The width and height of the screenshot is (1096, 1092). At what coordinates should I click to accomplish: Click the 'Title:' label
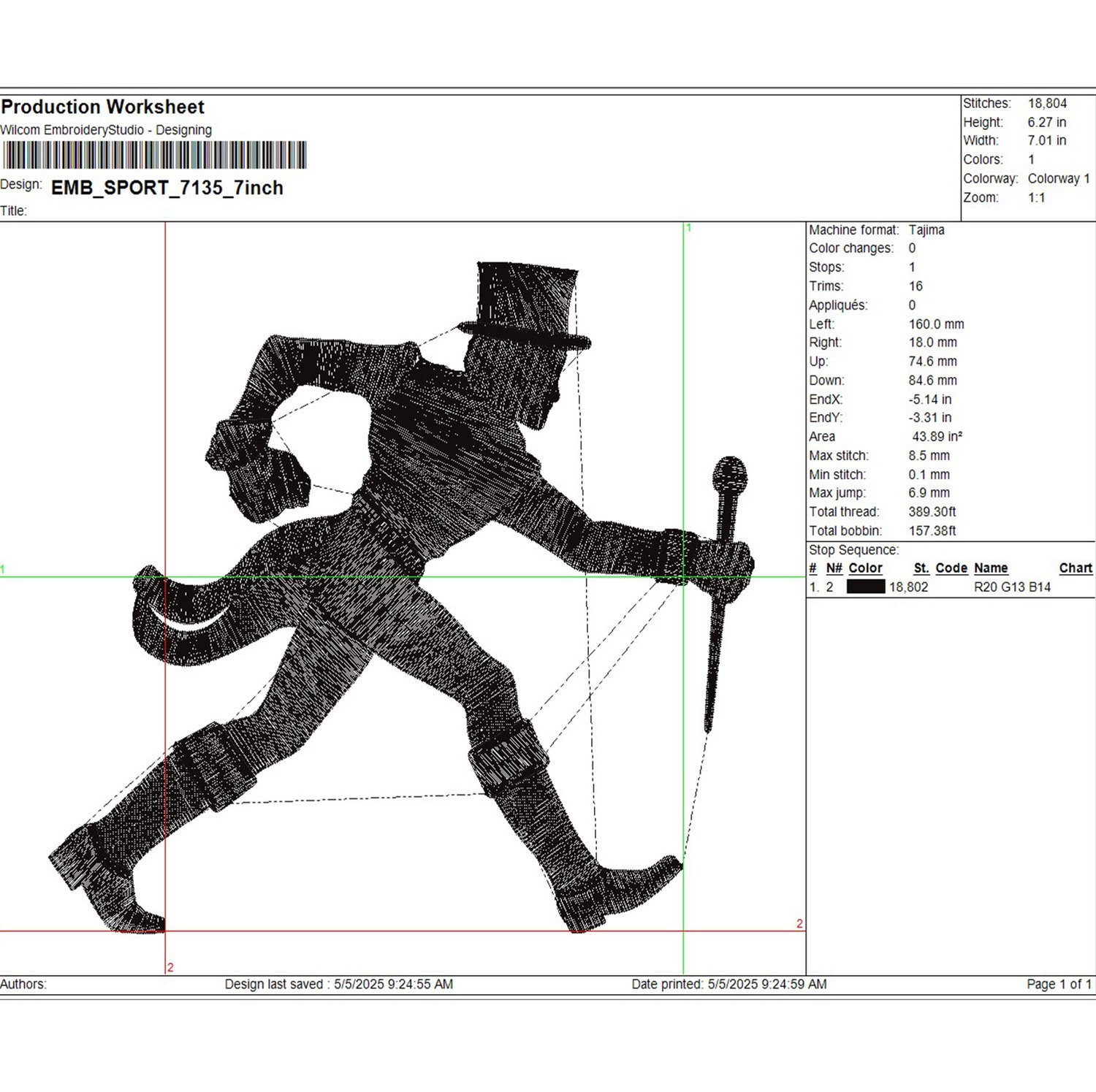pos(14,211)
